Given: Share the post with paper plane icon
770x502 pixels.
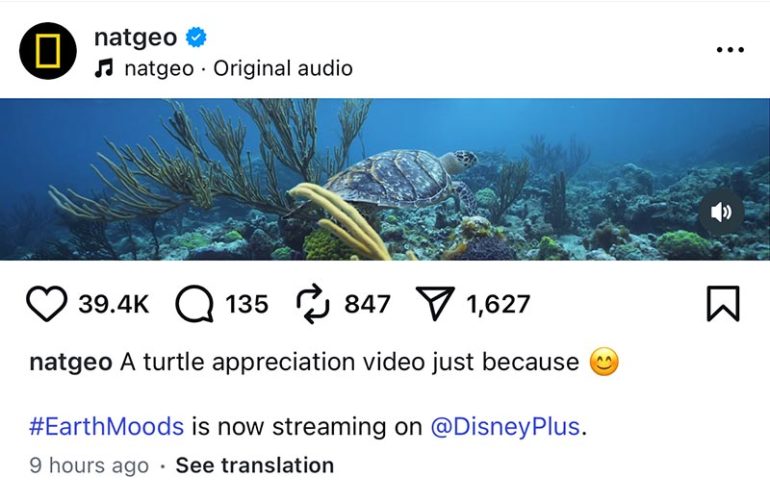Looking at the screenshot, I should (437, 304).
